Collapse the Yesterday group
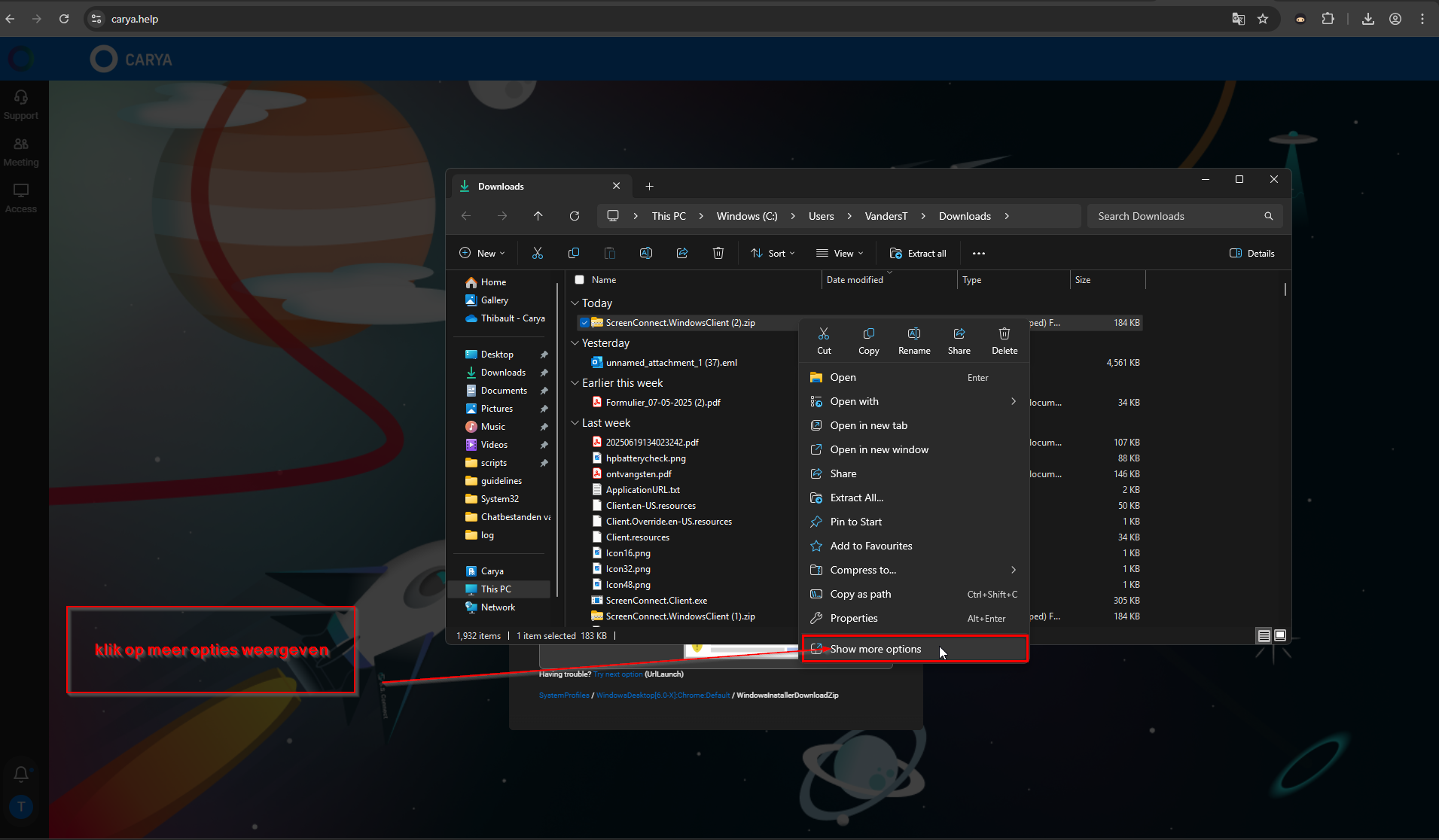The image size is (1439, 840). point(575,343)
